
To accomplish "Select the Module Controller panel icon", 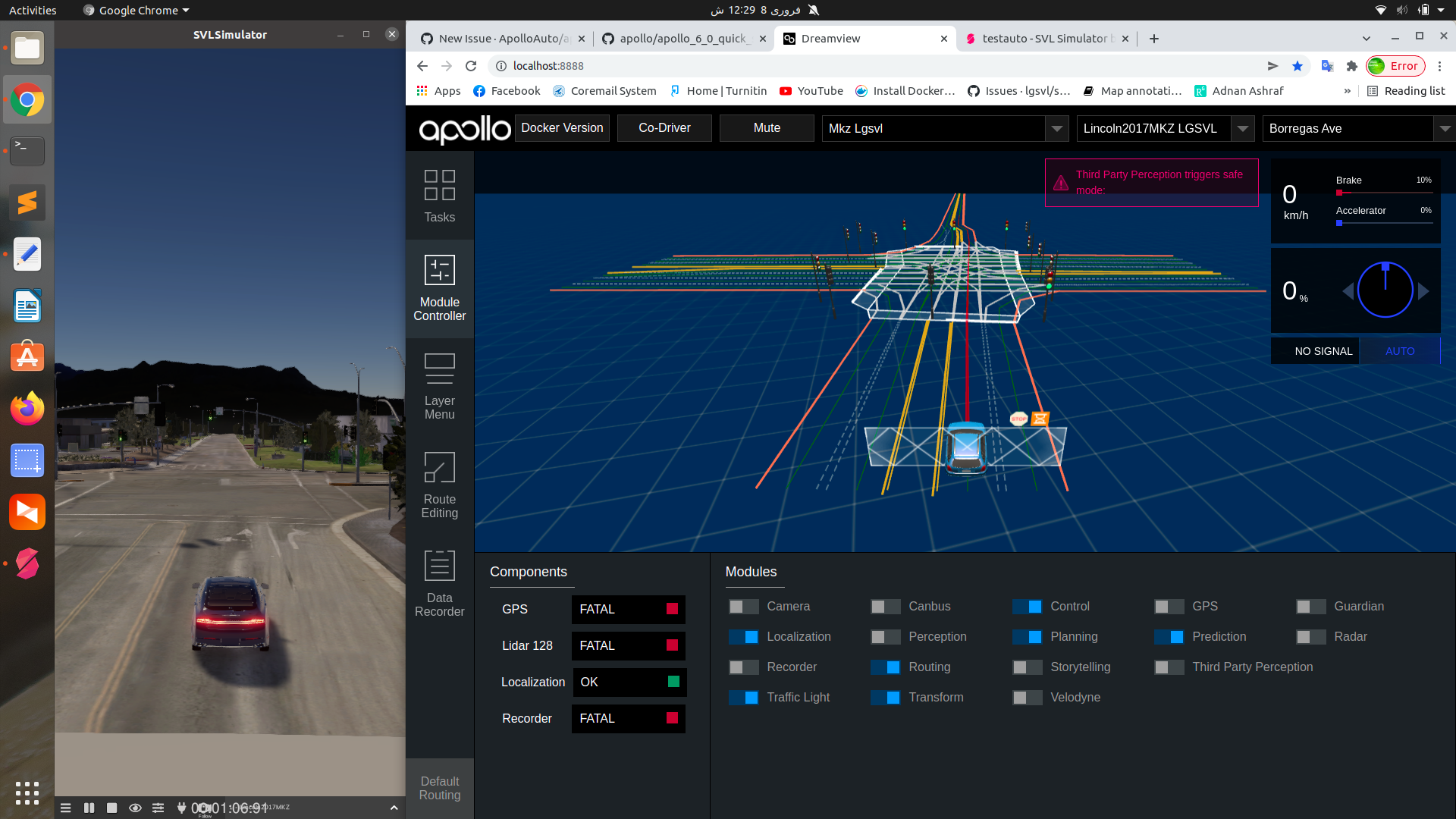I will (x=439, y=288).
